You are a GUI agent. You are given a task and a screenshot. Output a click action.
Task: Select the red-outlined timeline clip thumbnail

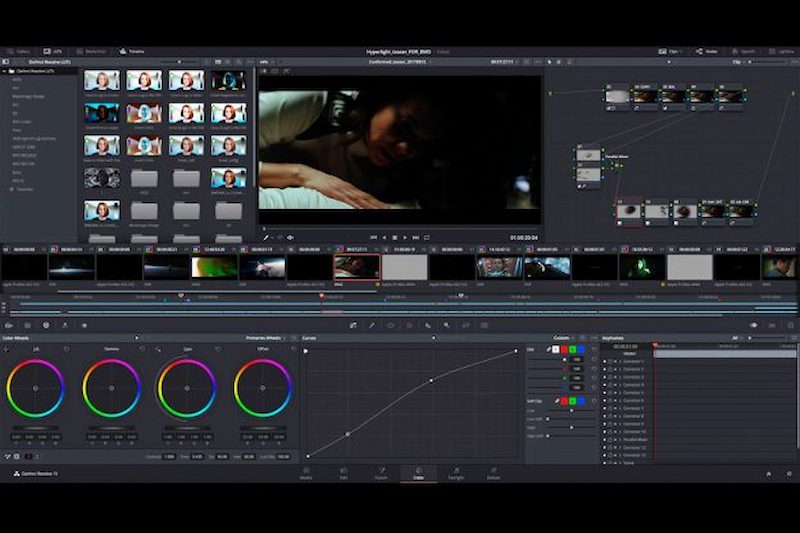[357, 267]
